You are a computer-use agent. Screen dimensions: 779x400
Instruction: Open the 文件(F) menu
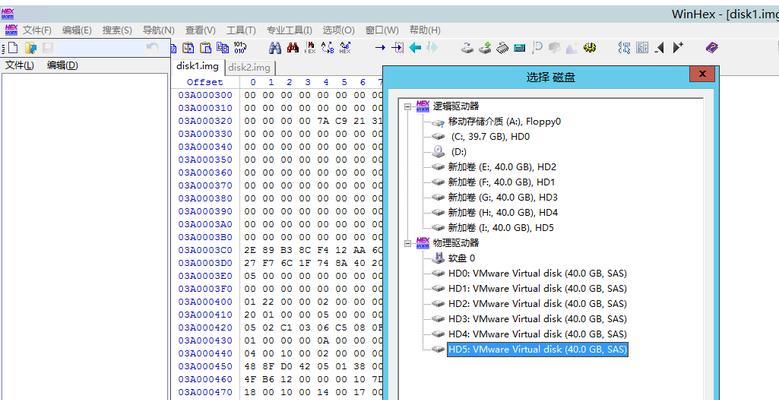37,30
